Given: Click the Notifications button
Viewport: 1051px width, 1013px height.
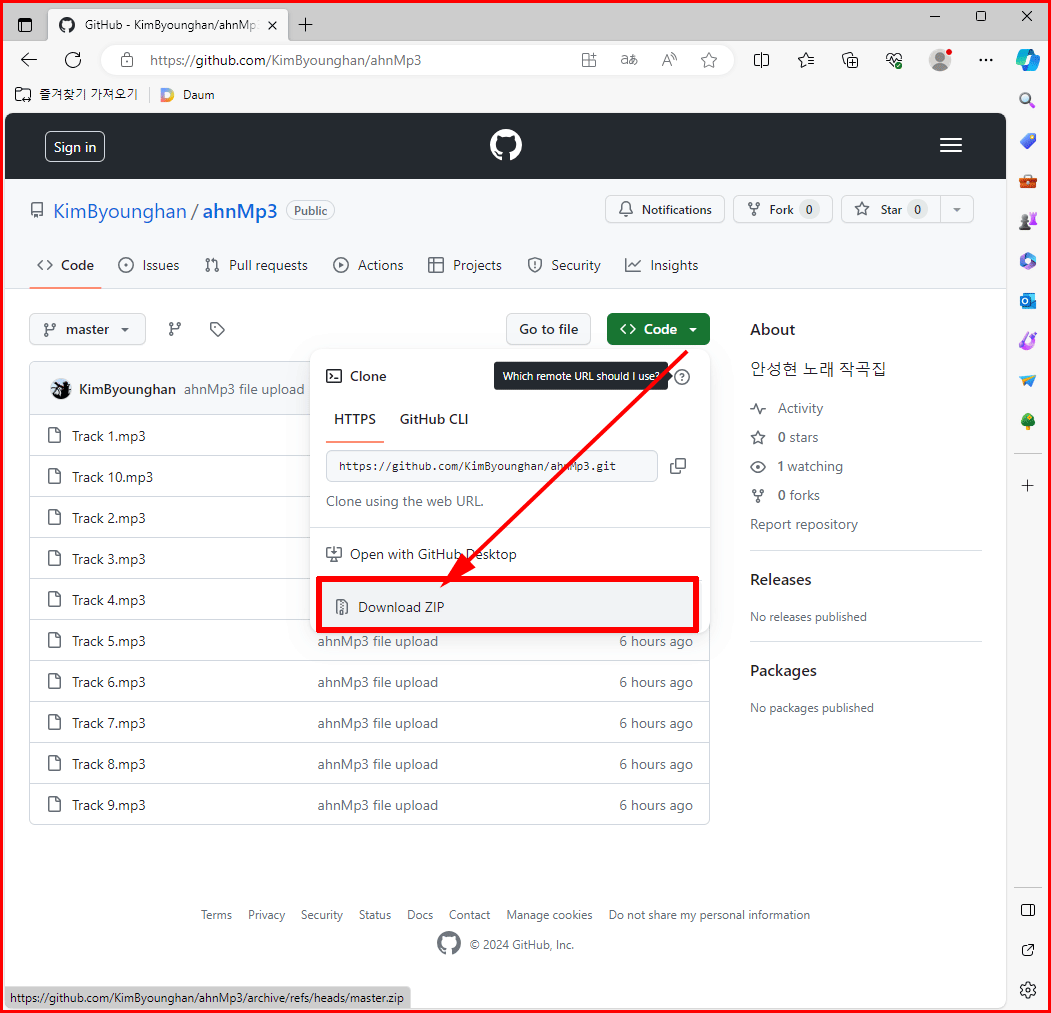Looking at the screenshot, I should coord(665,210).
